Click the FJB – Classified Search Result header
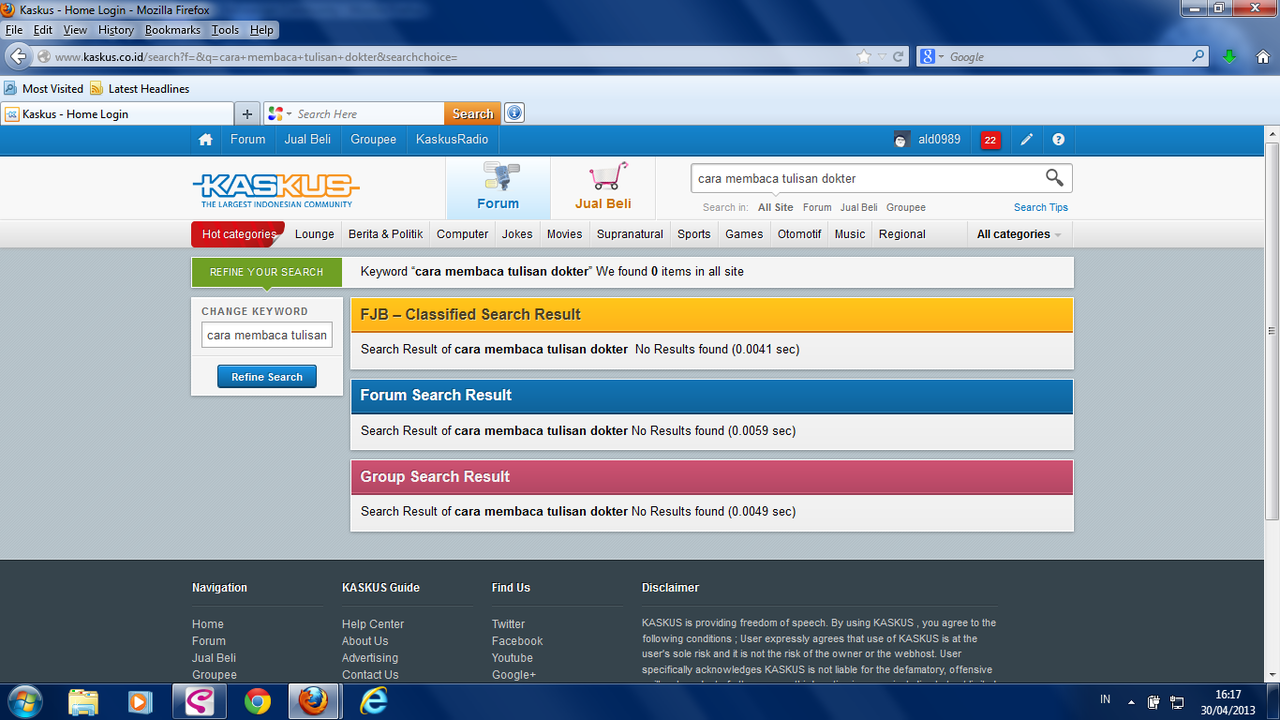The width and height of the screenshot is (1280, 720). point(711,314)
